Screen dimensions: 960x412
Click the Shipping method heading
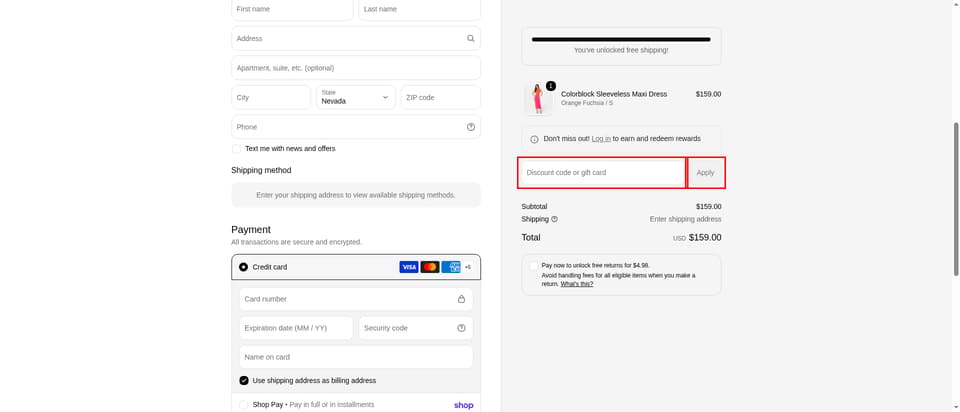click(261, 170)
